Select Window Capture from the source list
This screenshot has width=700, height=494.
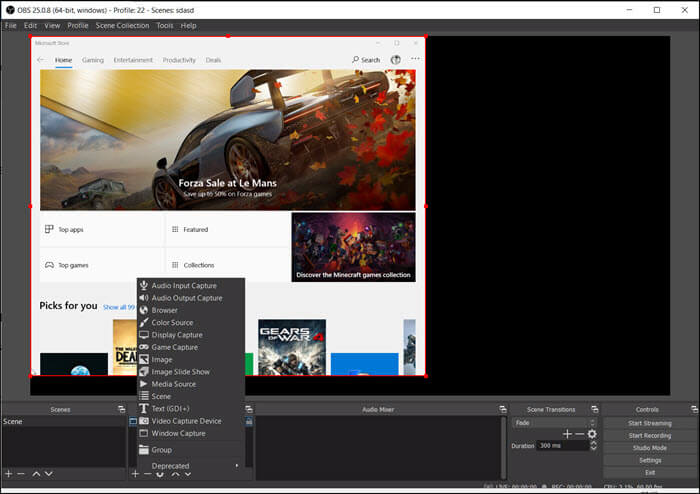click(178, 433)
